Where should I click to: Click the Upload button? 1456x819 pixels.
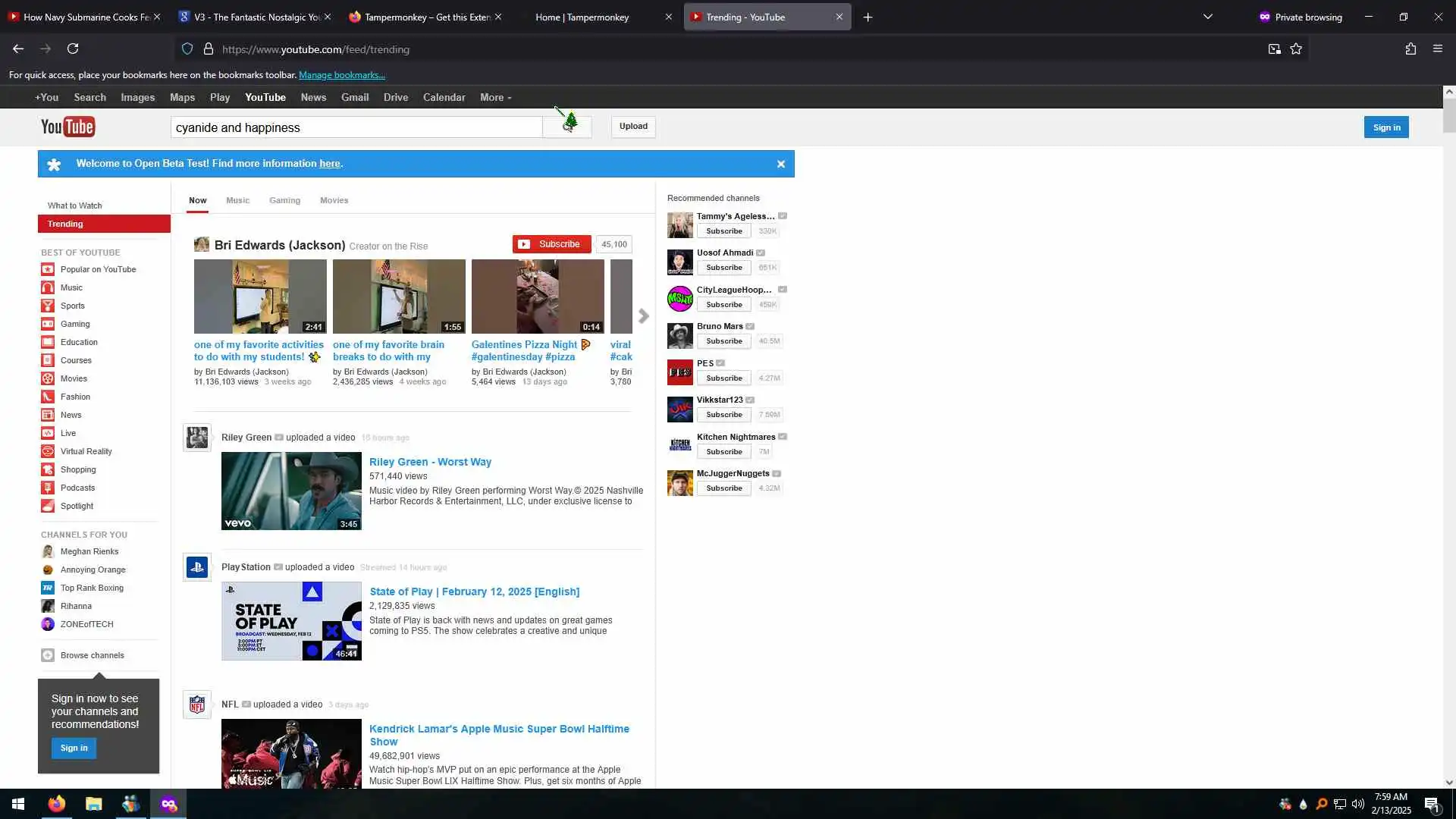633,127
